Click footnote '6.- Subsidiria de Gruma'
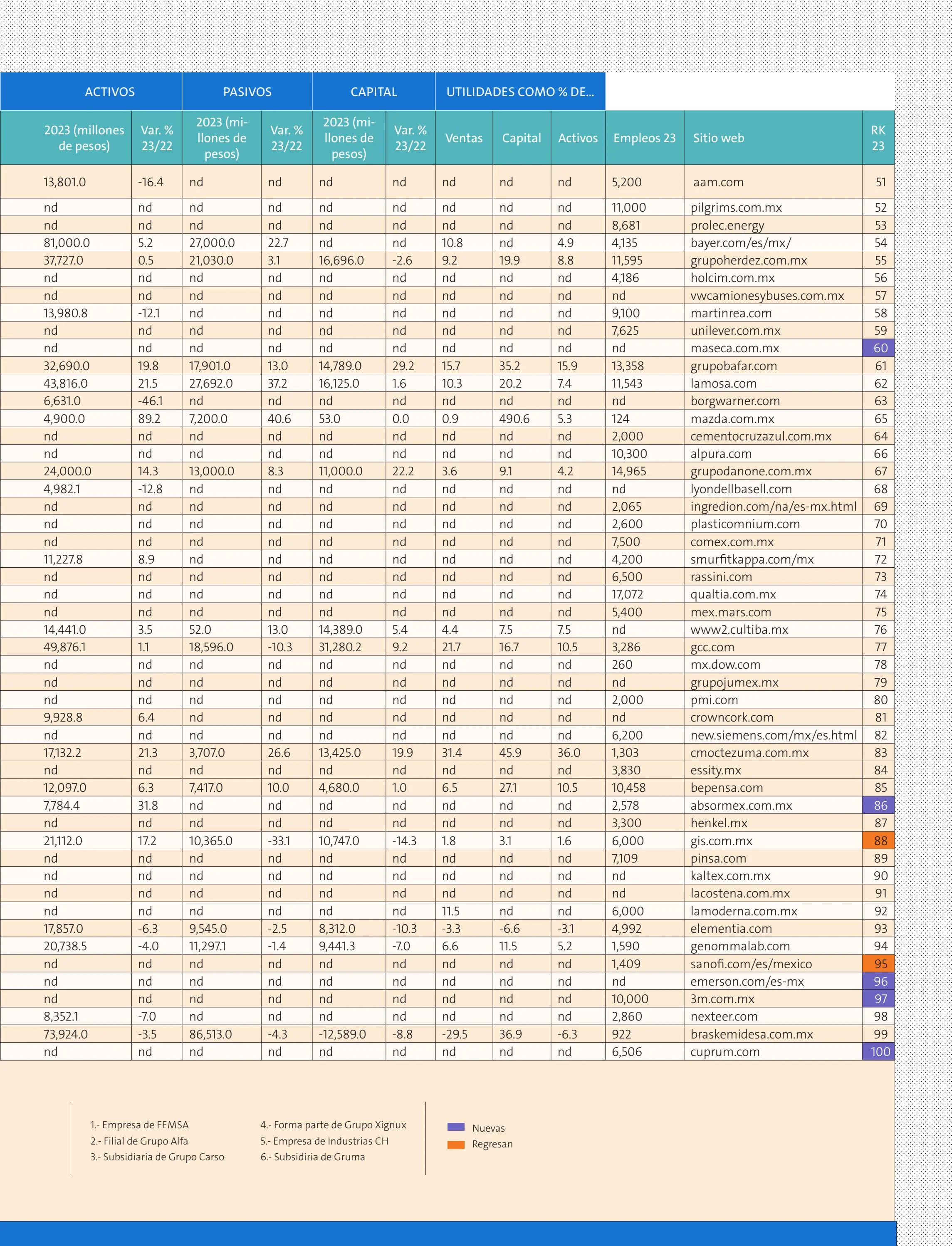Viewport: 952px width, 1246px height. click(312, 1157)
